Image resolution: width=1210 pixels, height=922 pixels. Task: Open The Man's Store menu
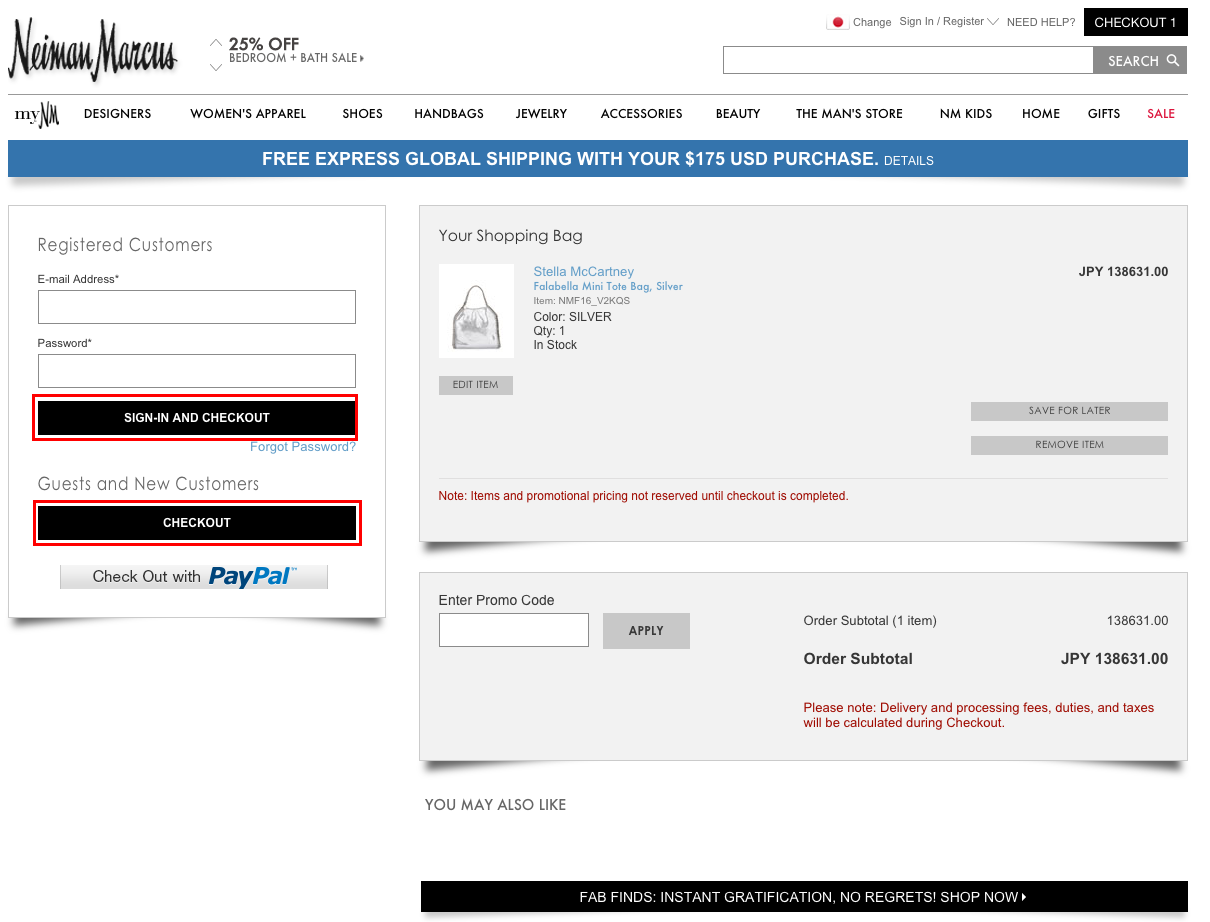click(x=849, y=114)
